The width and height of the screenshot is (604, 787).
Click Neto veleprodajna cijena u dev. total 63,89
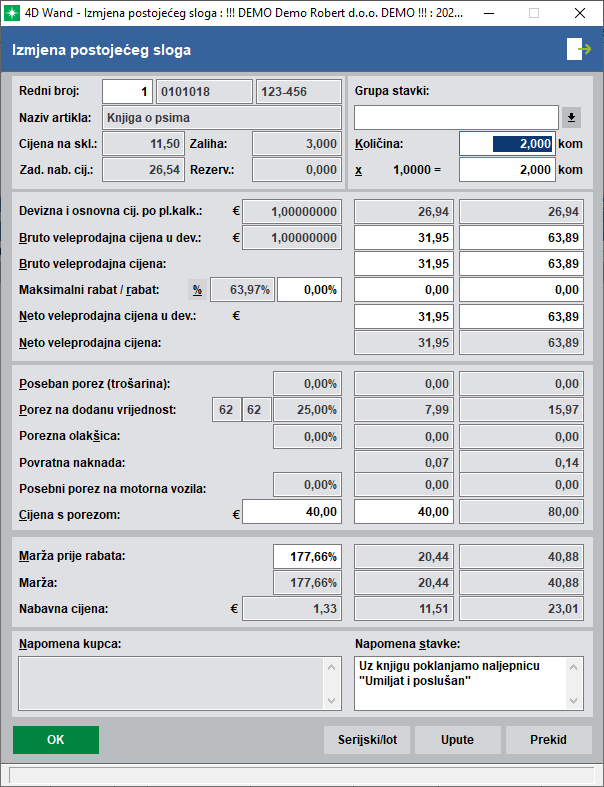tap(521, 317)
